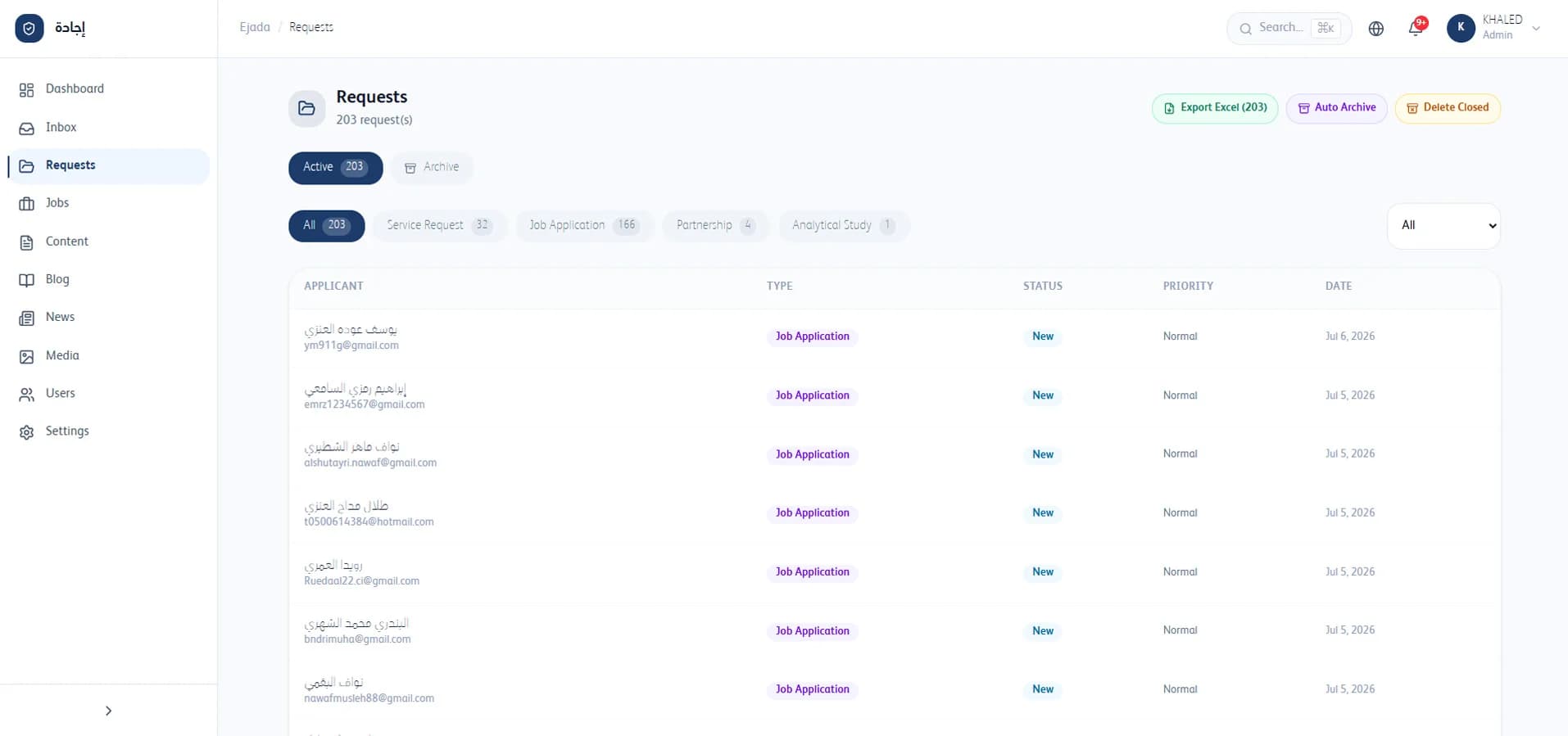Focus the Search input field
This screenshot has width=1568, height=736.
pyautogui.click(x=1289, y=29)
